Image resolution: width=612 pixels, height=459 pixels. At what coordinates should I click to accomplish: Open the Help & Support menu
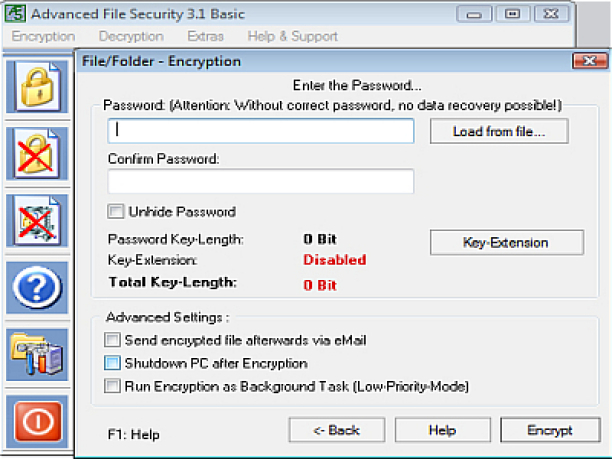point(292,36)
